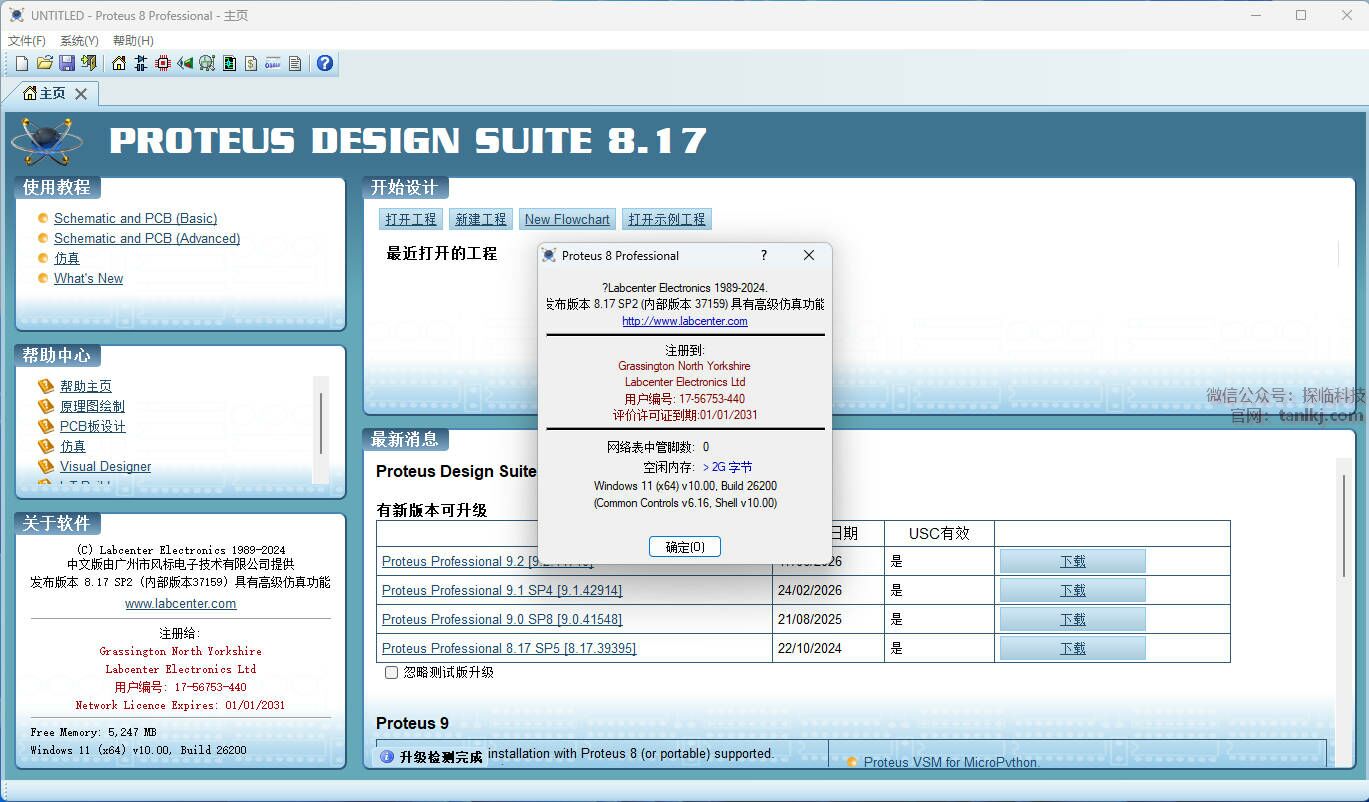Click the blue question mark Help toolbar icon
This screenshot has height=802, width=1369.
[x=325, y=63]
